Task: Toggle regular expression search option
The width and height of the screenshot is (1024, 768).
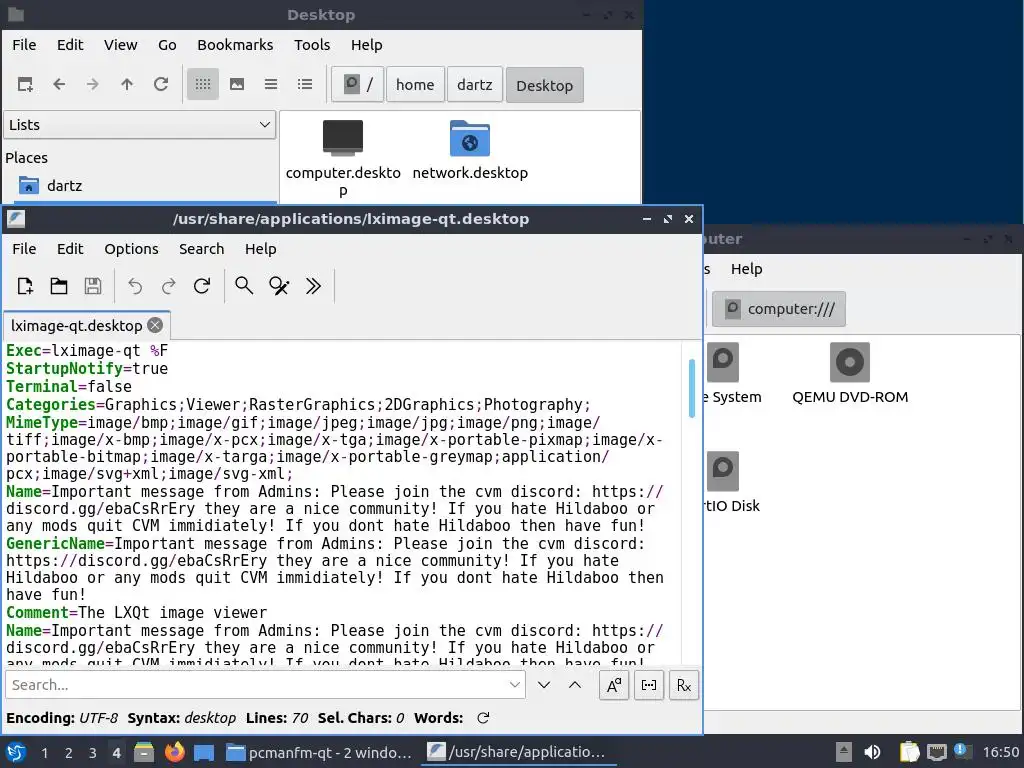Action: tap(684, 685)
